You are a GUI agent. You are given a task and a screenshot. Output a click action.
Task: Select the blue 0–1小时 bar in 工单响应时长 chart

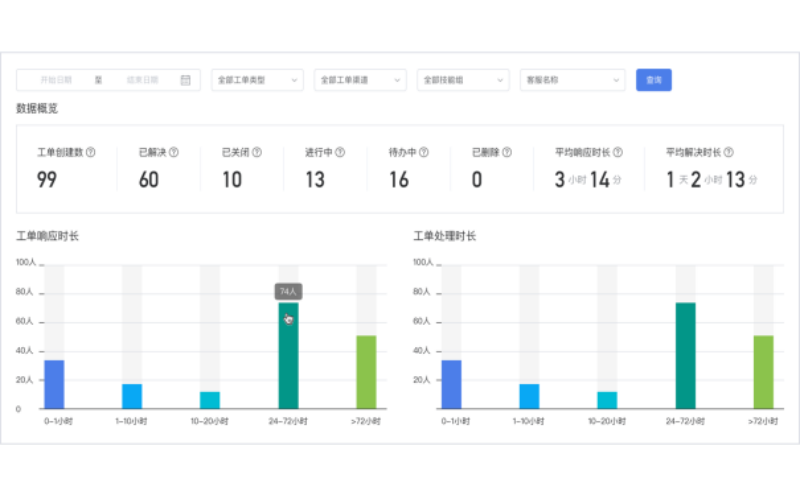click(54, 385)
